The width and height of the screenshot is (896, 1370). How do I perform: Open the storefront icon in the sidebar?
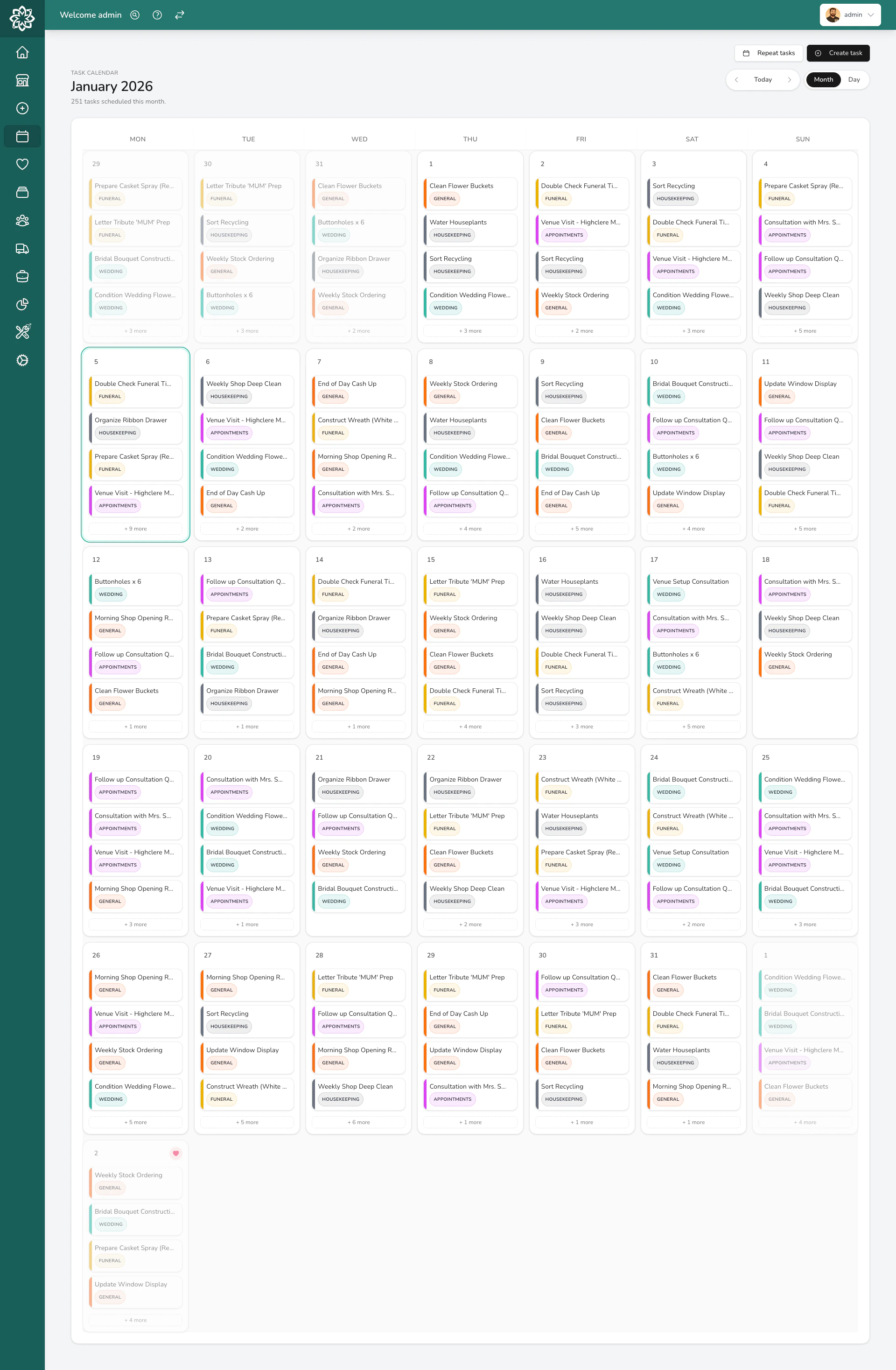(22, 80)
